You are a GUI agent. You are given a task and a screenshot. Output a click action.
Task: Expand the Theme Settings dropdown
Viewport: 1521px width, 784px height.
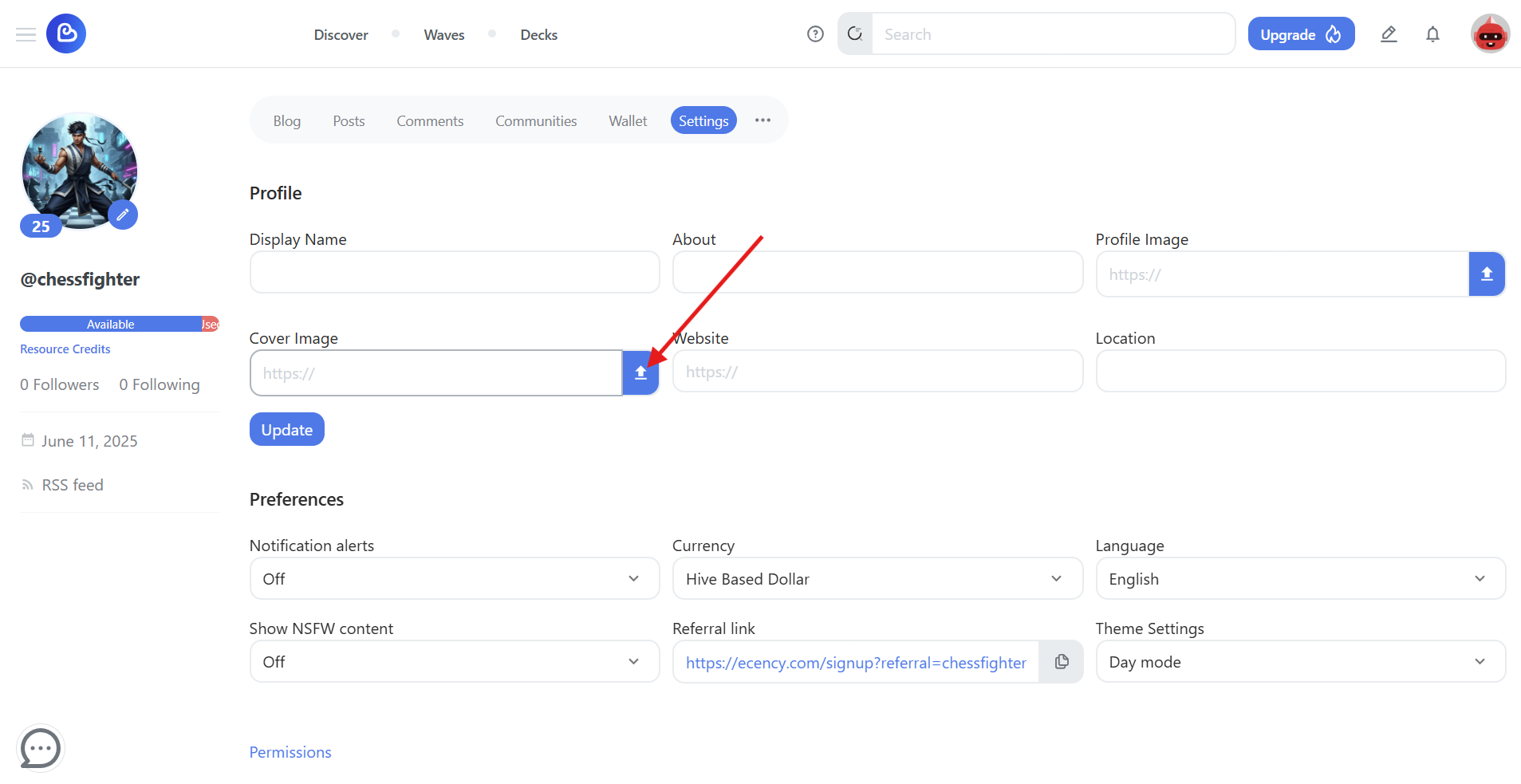tap(1301, 661)
